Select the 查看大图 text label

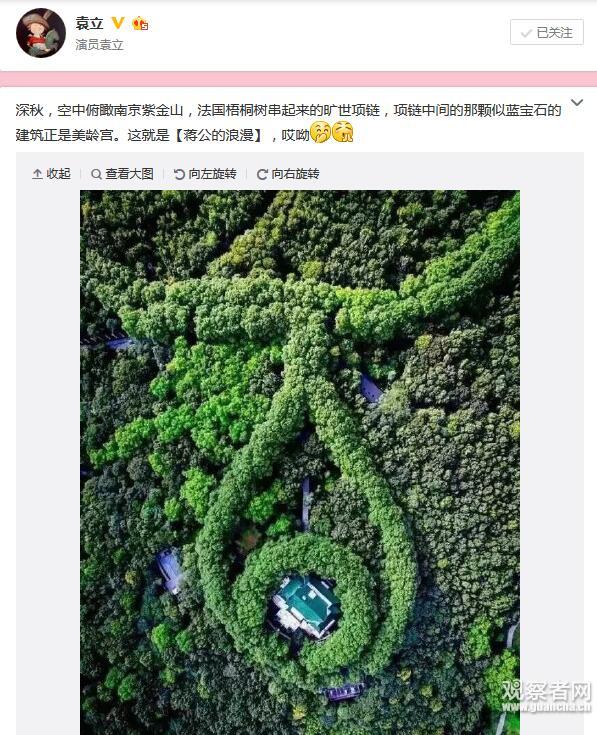point(129,174)
